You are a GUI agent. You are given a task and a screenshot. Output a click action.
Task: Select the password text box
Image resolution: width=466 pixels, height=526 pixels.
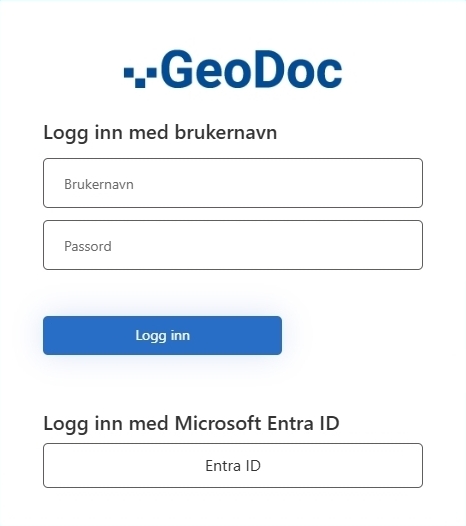[233, 245]
